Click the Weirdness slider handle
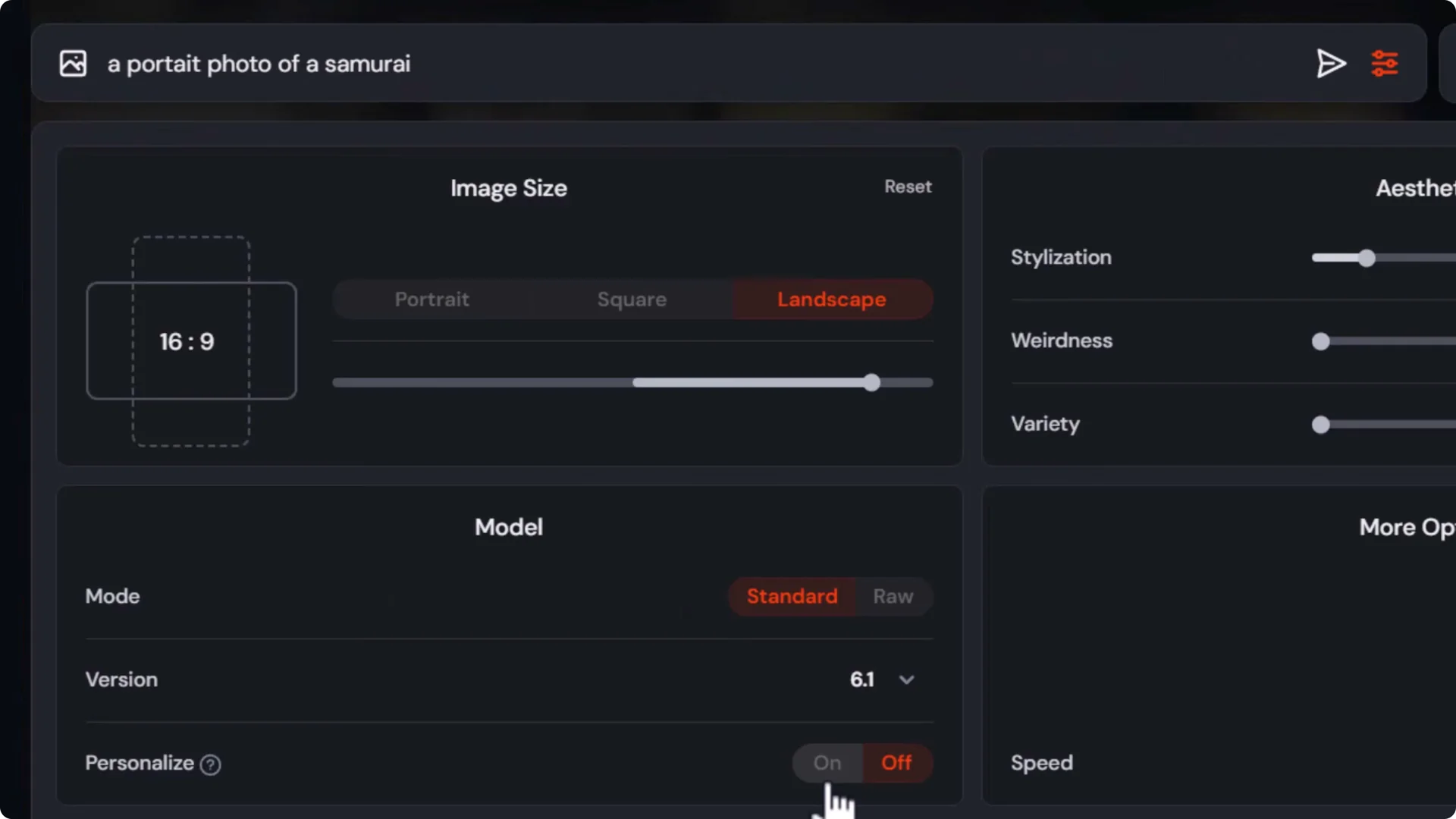The width and height of the screenshot is (1456, 819). click(x=1321, y=342)
